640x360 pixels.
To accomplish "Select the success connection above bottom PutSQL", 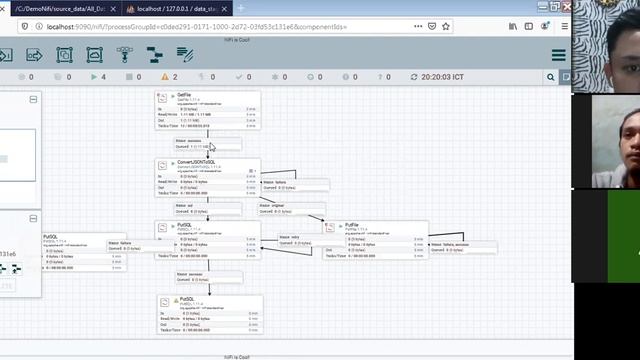I will click(x=209, y=277).
